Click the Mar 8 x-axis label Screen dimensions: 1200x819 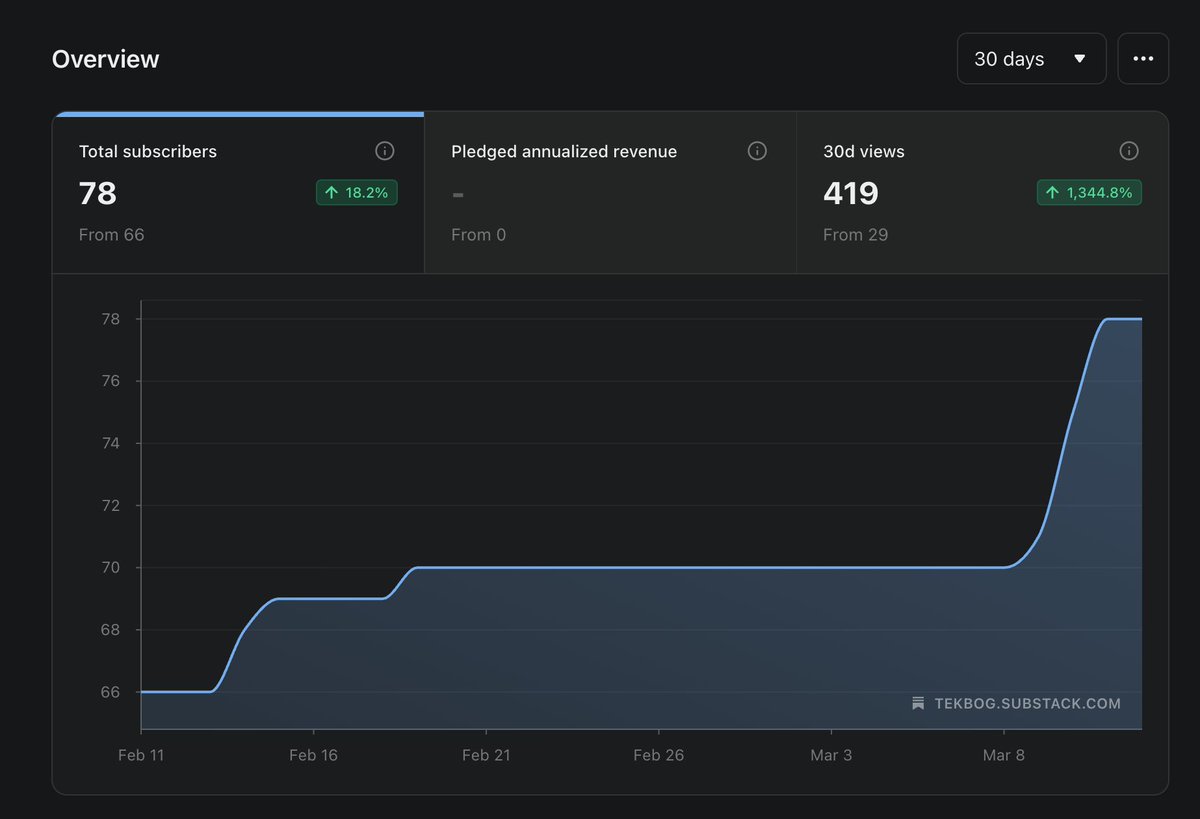1004,755
